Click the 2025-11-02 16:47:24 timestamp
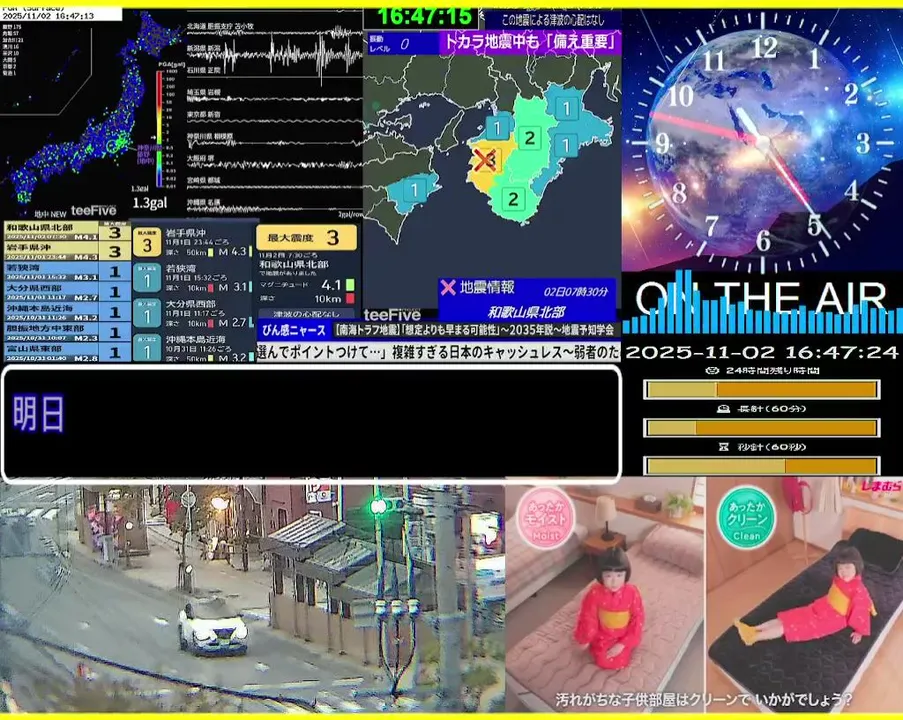 click(x=762, y=352)
